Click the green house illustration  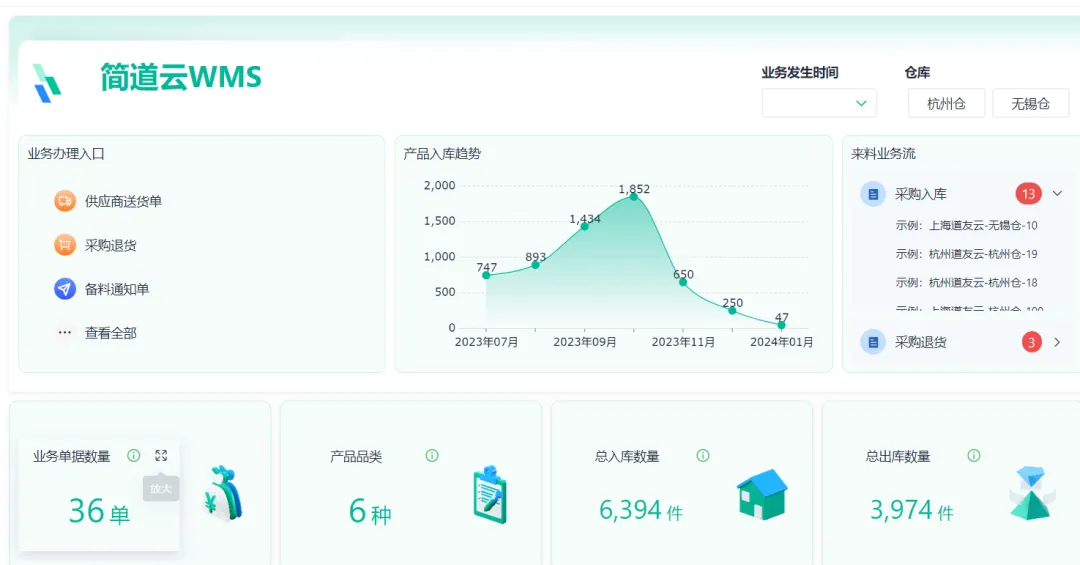pyautogui.click(x=762, y=495)
